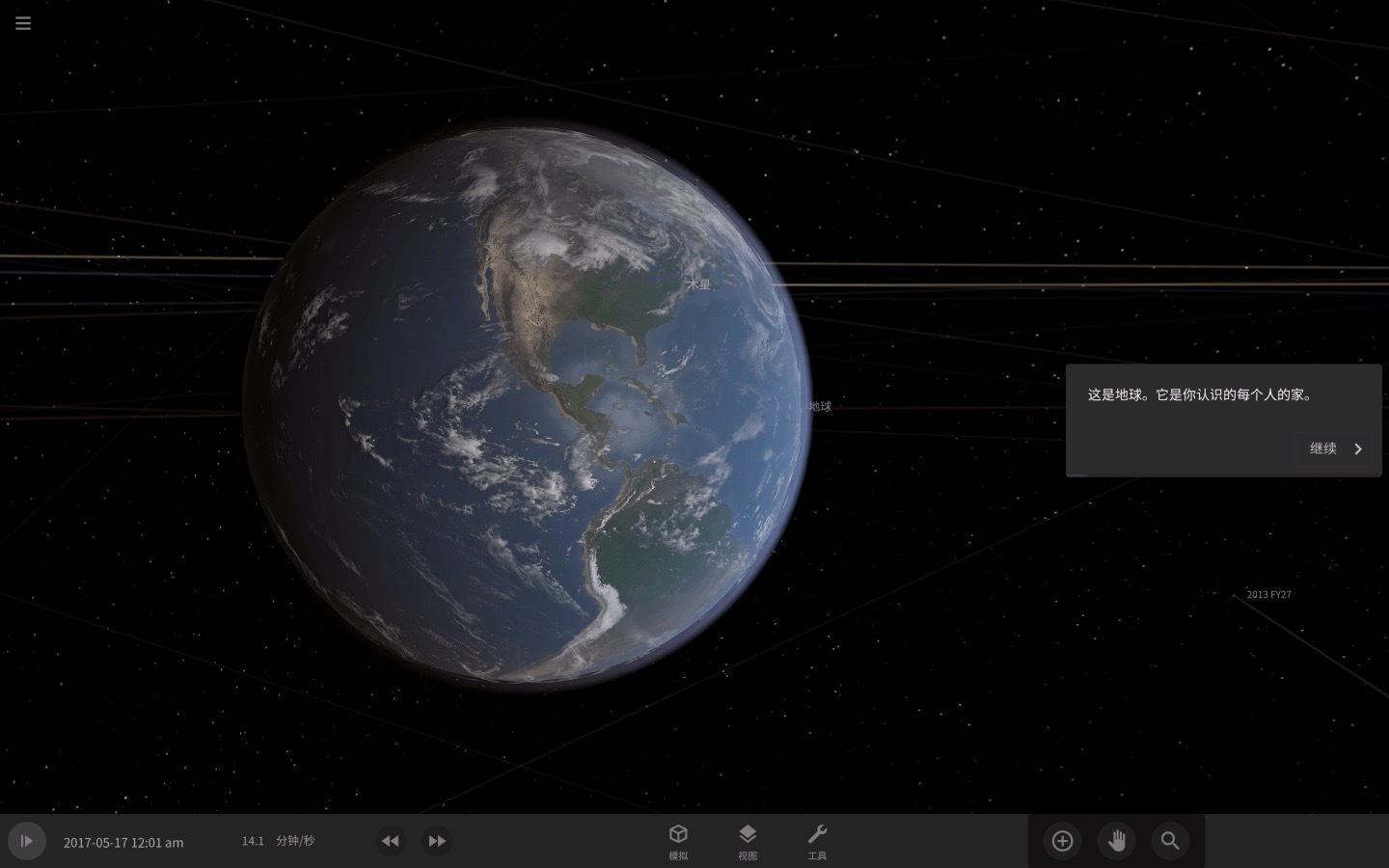This screenshot has height=868, width=1389.
Task: Open the 工具 wrench tools menu
Action: pos(817,841)
